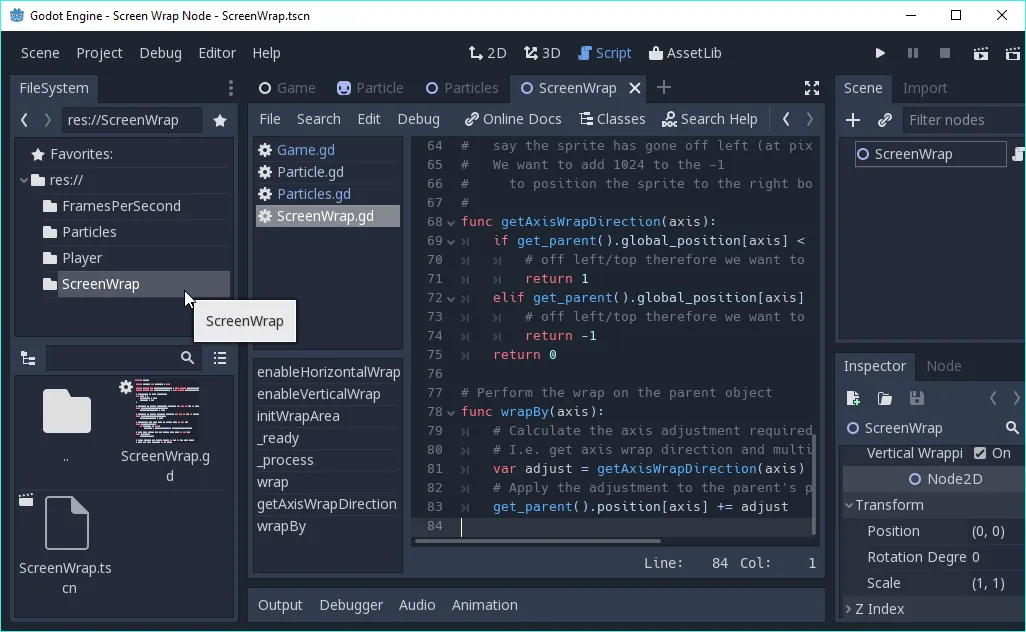Viewport: 1026px width, 632px height.
Task: Open Search Help
Action: click(x=709, y=119)
